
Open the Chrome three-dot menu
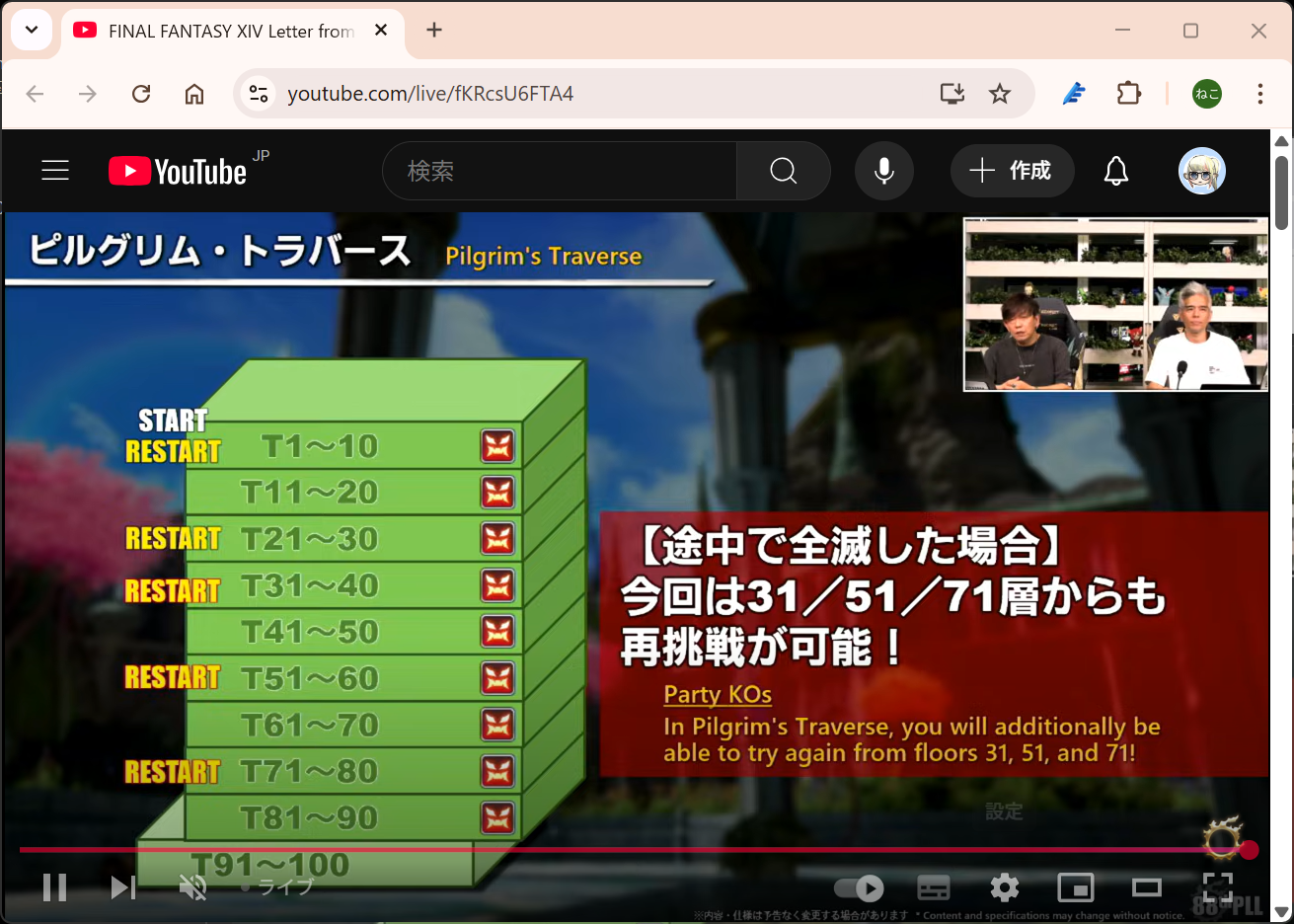pos(1260,94)
